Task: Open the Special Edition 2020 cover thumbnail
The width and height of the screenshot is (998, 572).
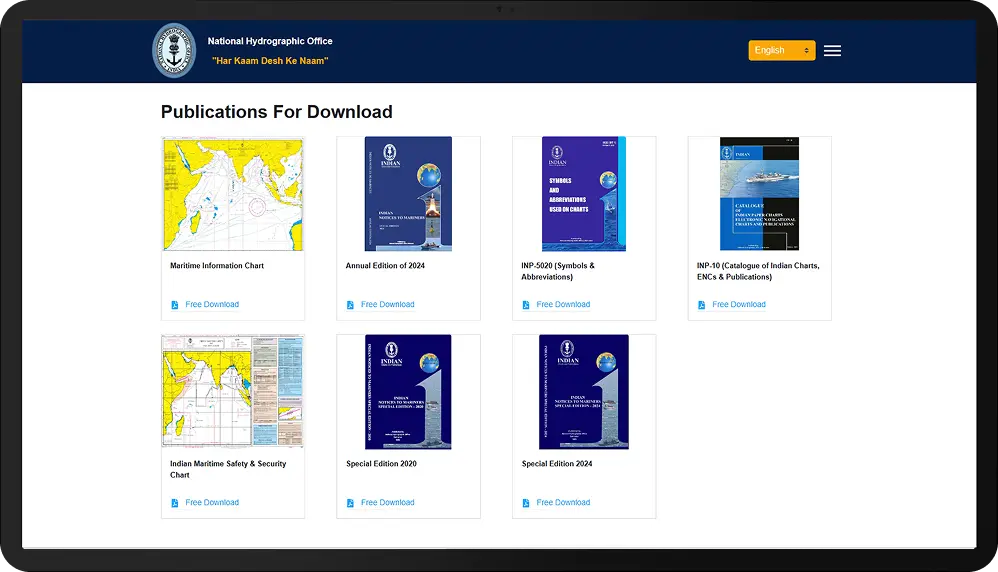Action: click(408, 392)
